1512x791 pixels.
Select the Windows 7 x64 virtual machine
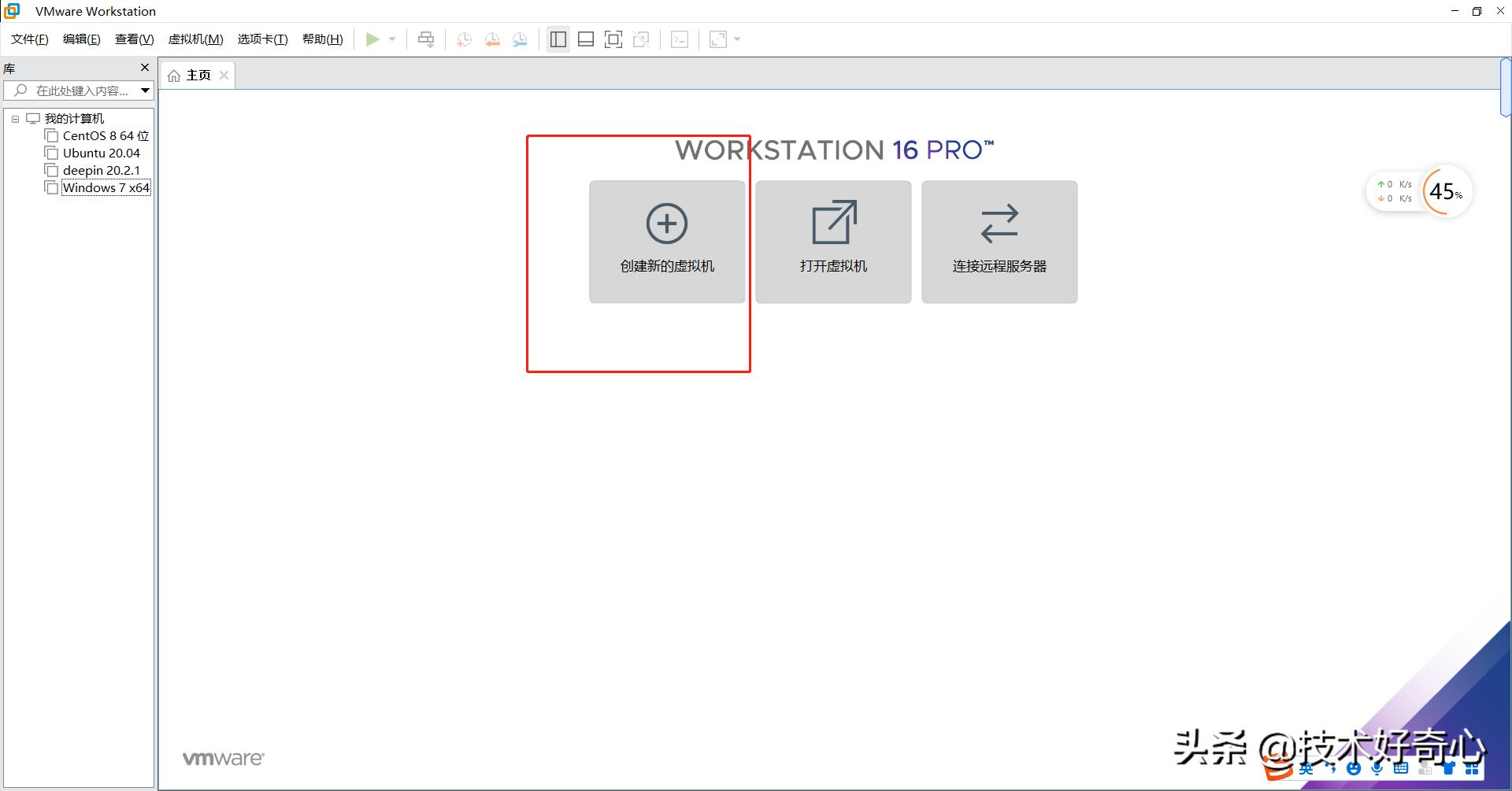106,188
